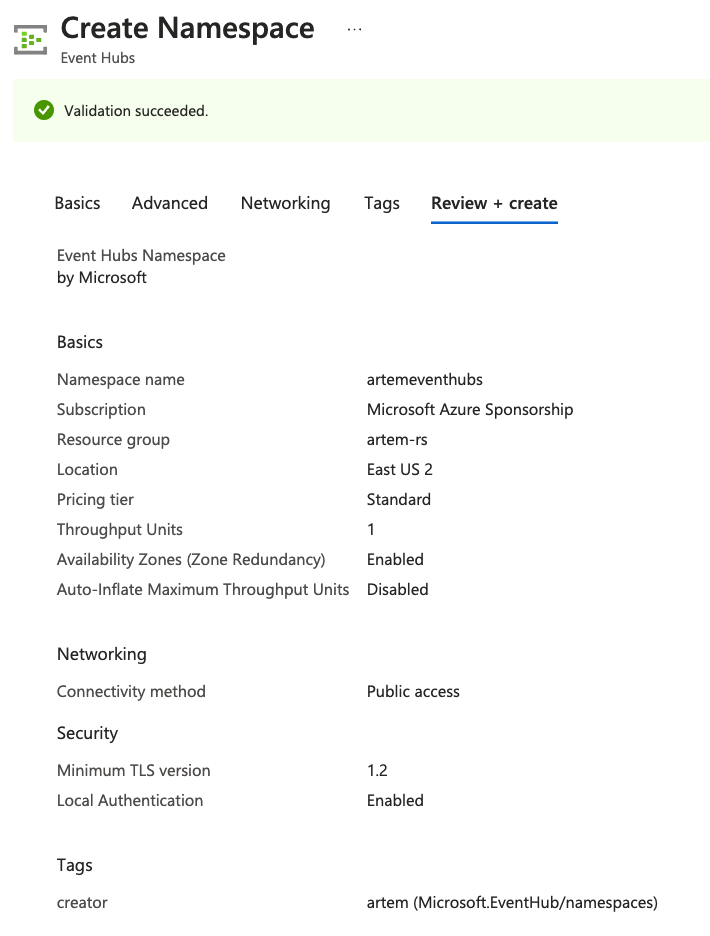Click the Event Hubs namespace icon
Image resolution: width=710 pixels, height=936 pixels.
32,39
